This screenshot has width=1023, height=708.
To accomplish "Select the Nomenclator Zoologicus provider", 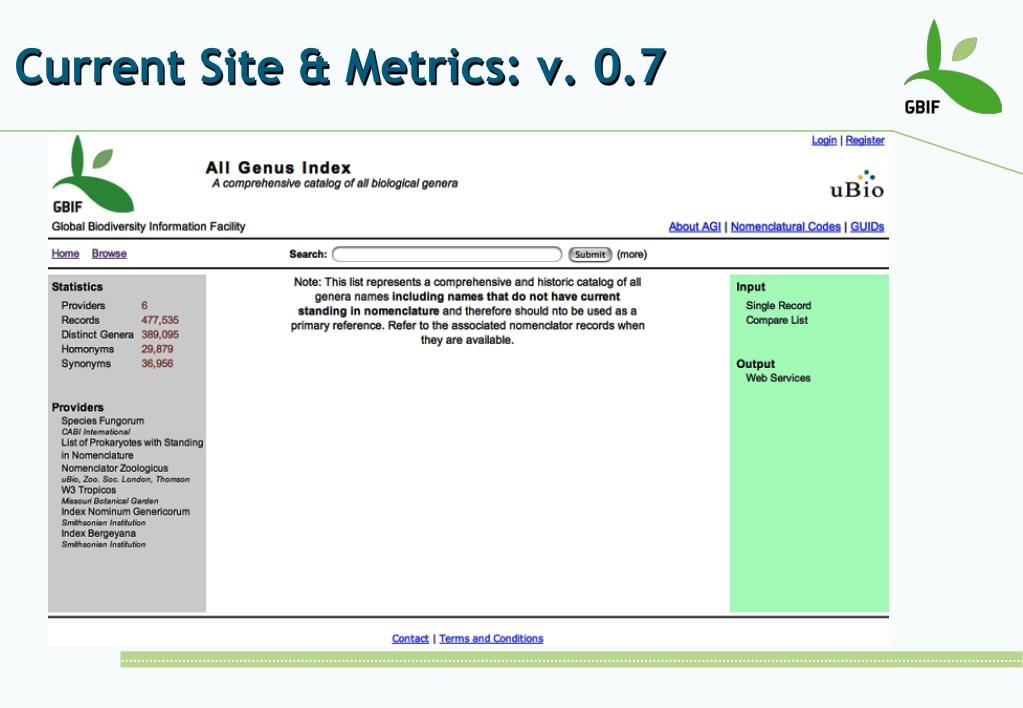I will pos(115,468).
